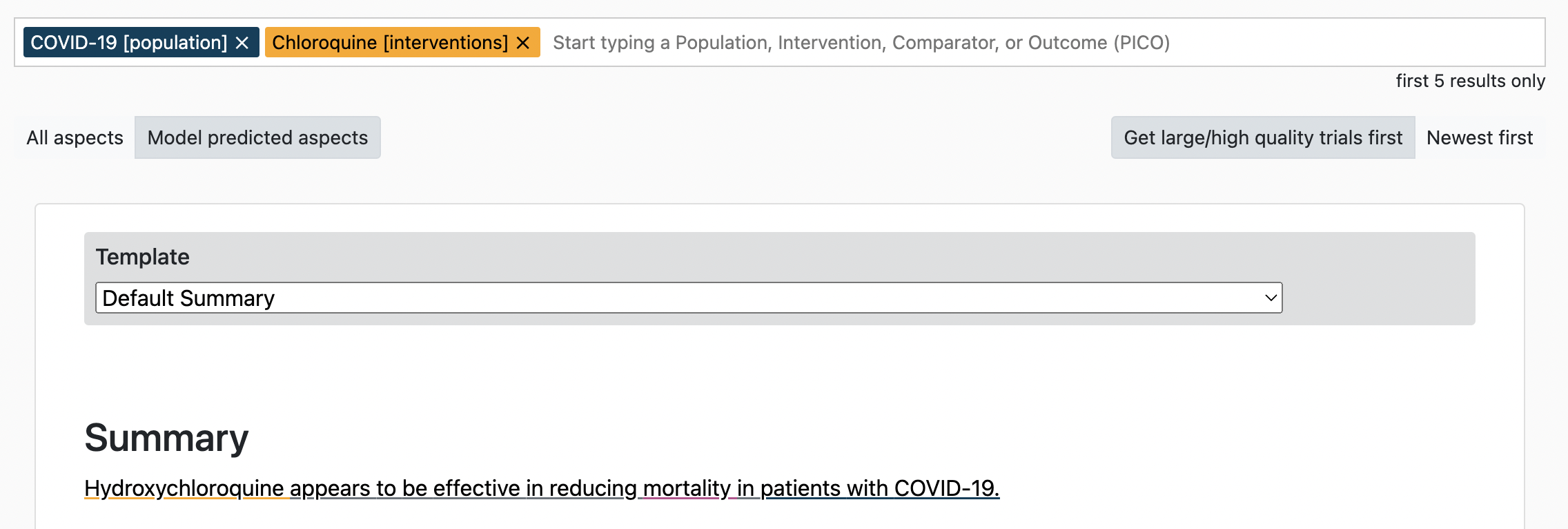Click the Chloroquine [interventions] tag label
This screenshot has width=1568, height=529.
(x=390, y=43)
